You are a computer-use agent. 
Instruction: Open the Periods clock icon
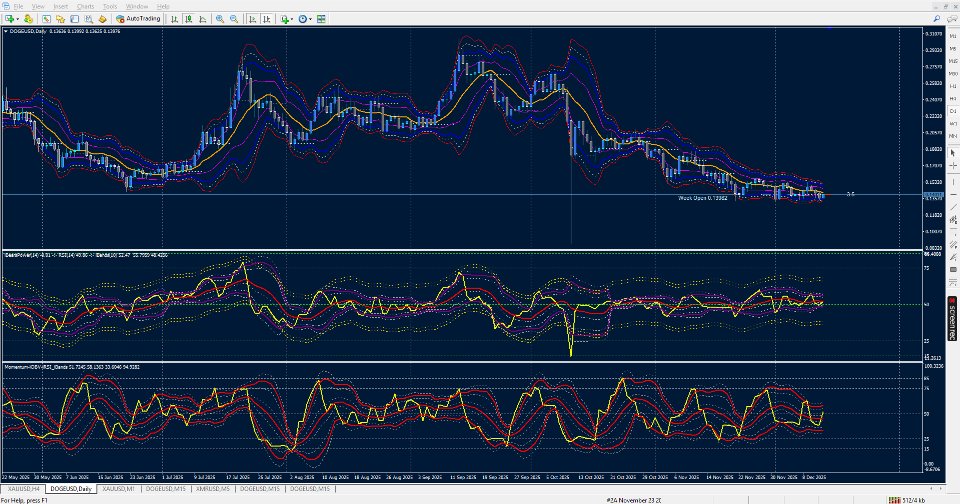302,19
